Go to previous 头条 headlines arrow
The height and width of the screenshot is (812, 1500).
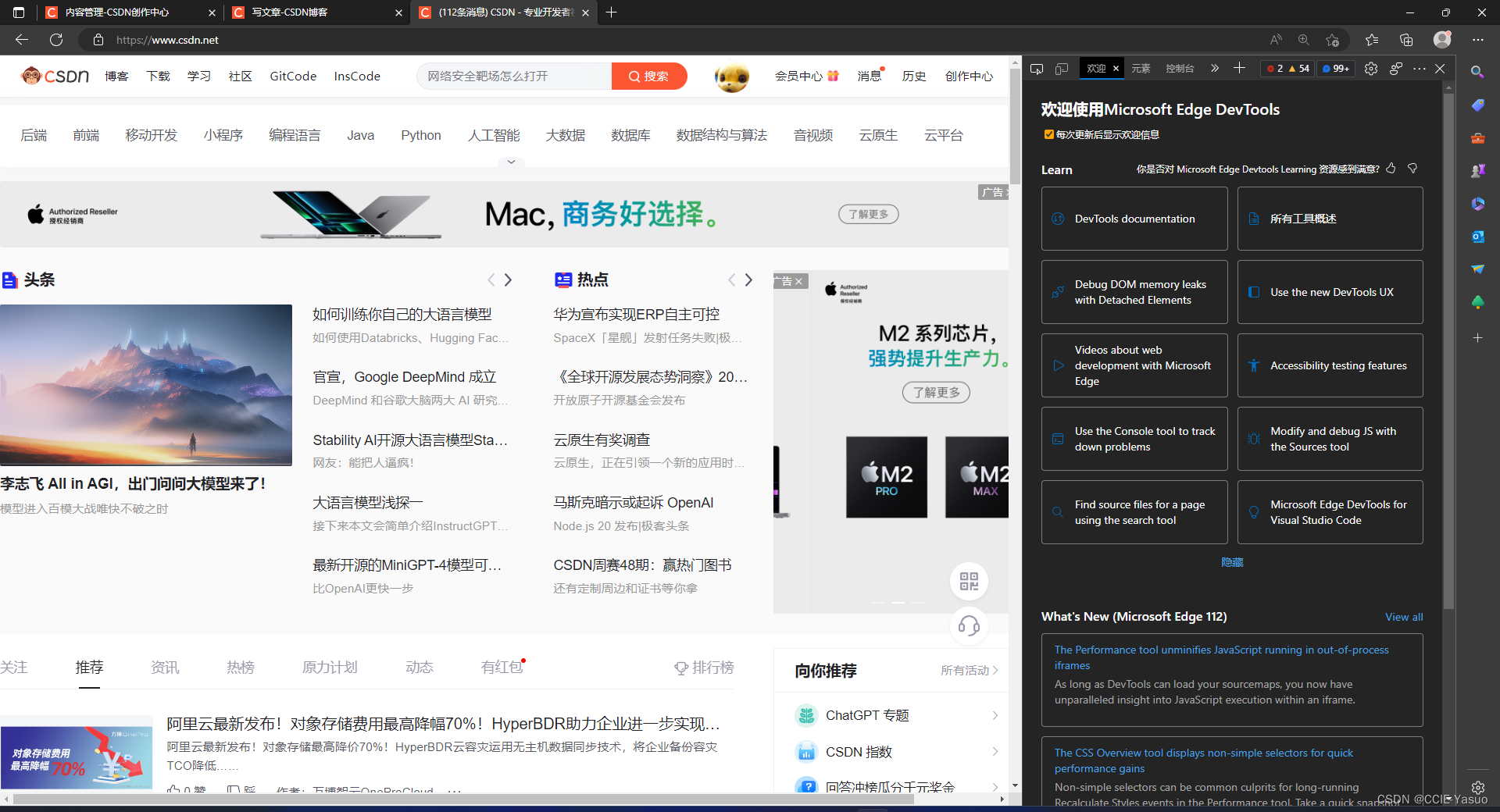[491, 280]
